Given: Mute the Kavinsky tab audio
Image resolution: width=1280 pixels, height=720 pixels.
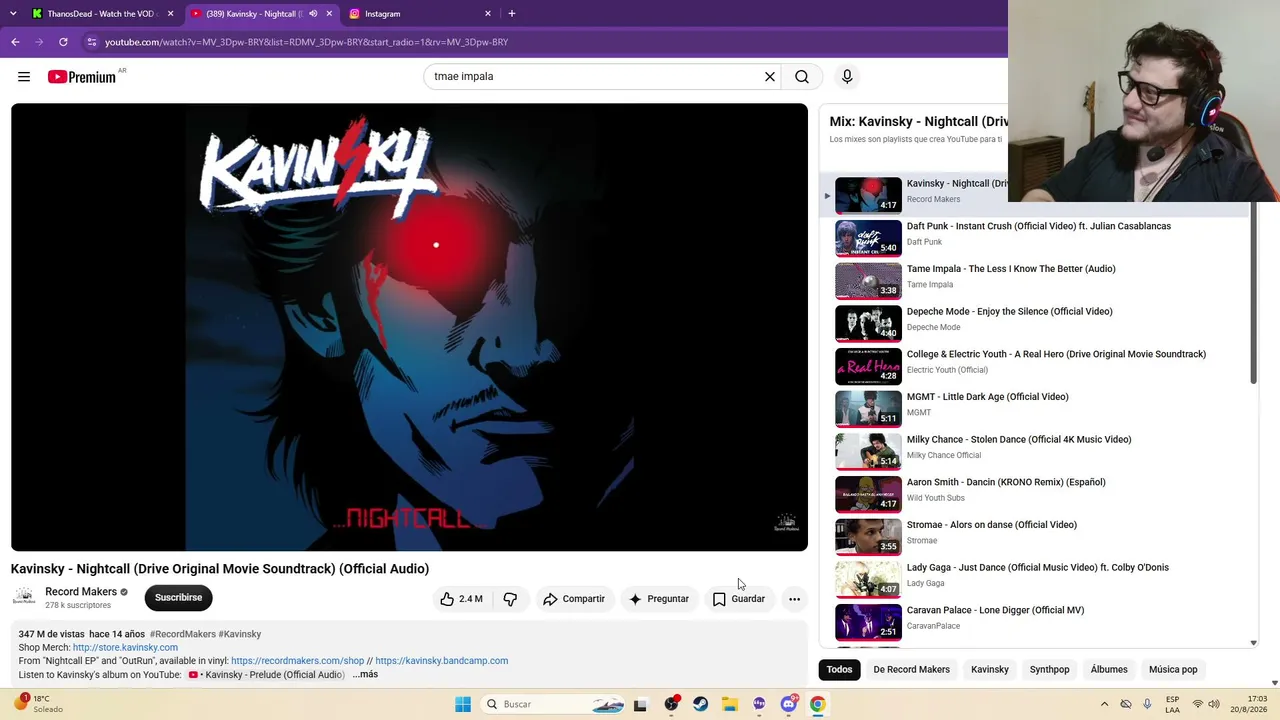Looking at the screenshot, I should point(313,14).
